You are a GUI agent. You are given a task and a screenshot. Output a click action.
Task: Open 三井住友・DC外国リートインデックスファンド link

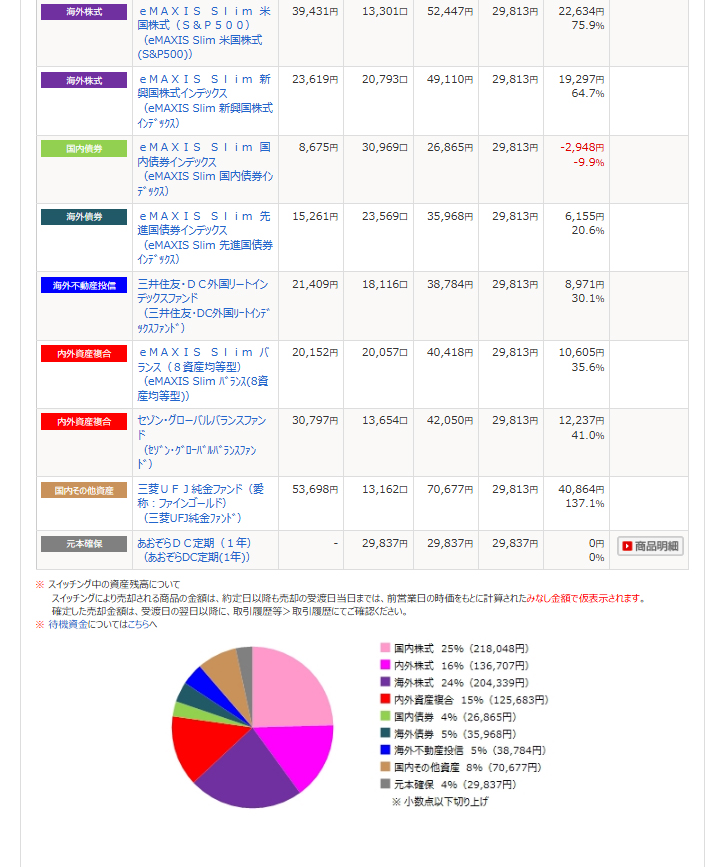coord(204,297)
